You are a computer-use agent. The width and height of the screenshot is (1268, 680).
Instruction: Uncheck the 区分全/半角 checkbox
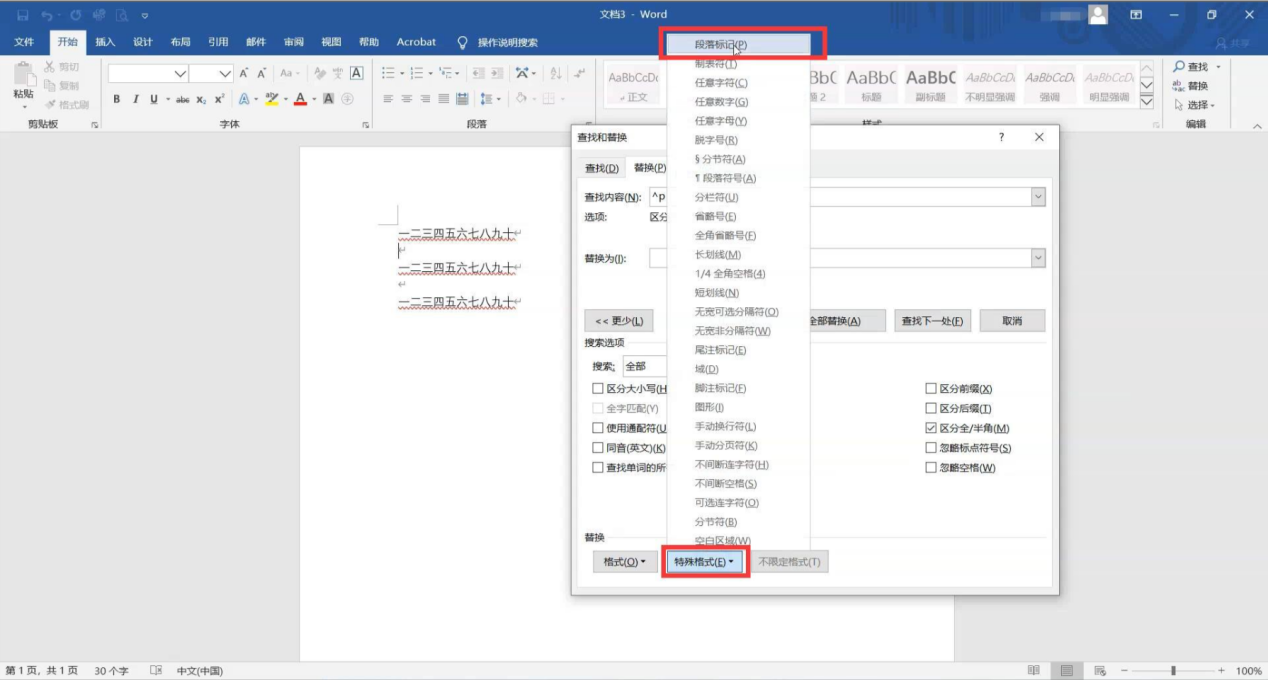point(932,428)
